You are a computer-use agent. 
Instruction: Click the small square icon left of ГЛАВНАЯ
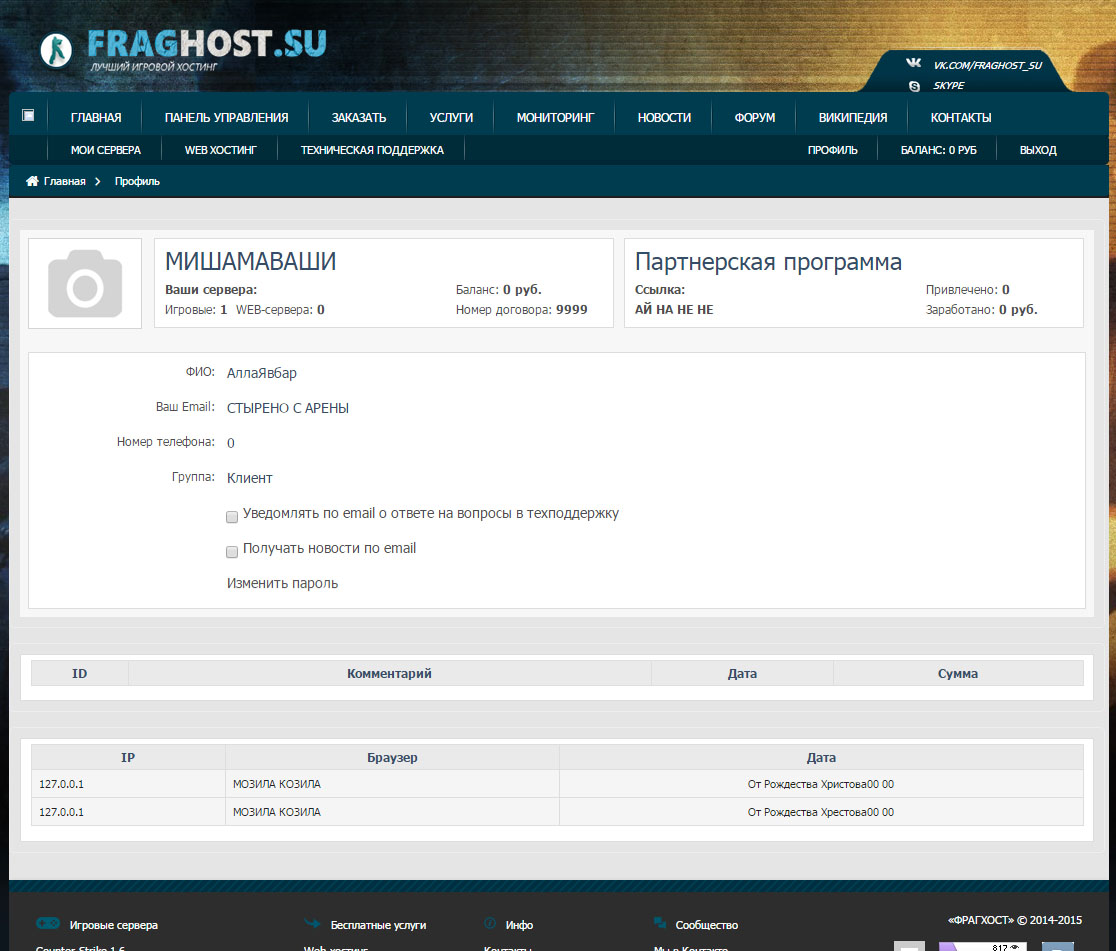[x=28, y=115]
